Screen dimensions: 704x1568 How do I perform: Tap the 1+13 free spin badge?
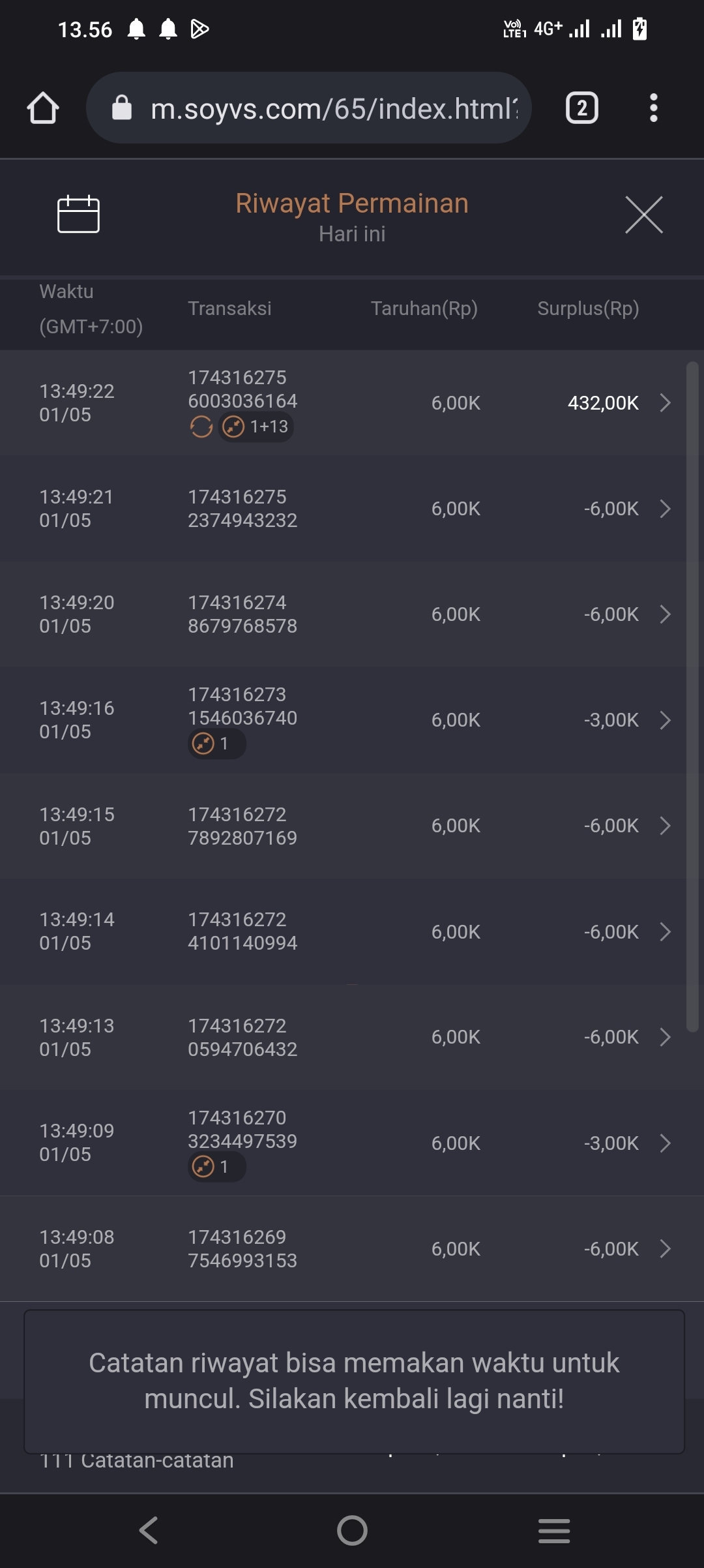[x=256, y=427]
